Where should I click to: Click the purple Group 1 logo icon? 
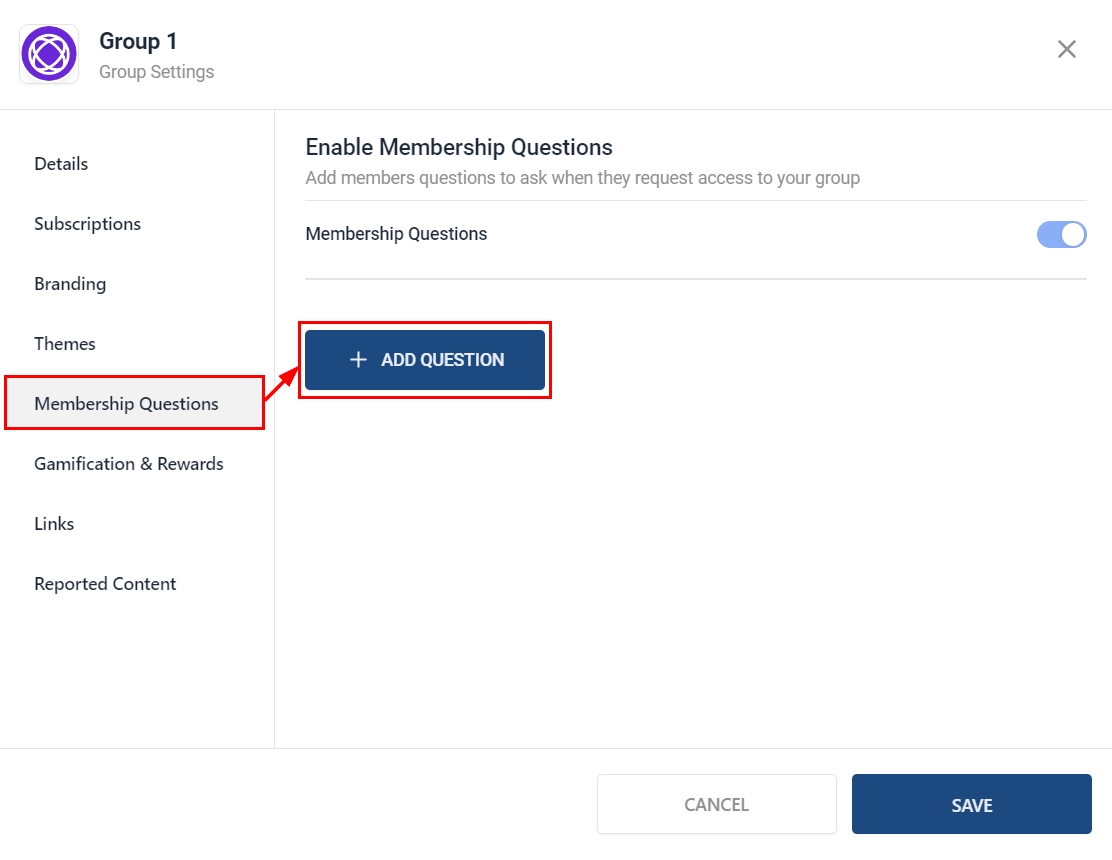point(49,54)
